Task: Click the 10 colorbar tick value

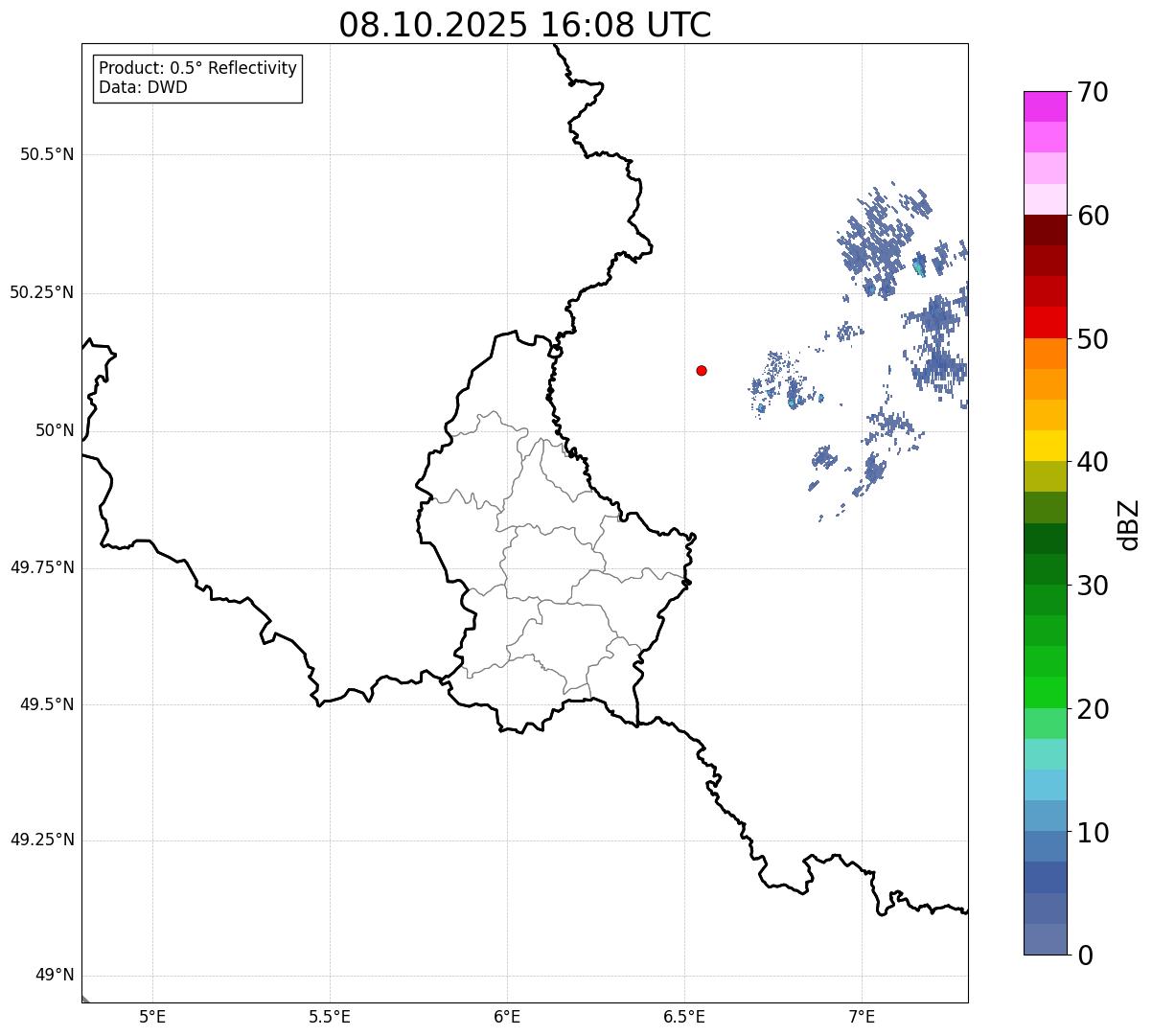Action: (x=1093, y=833)
